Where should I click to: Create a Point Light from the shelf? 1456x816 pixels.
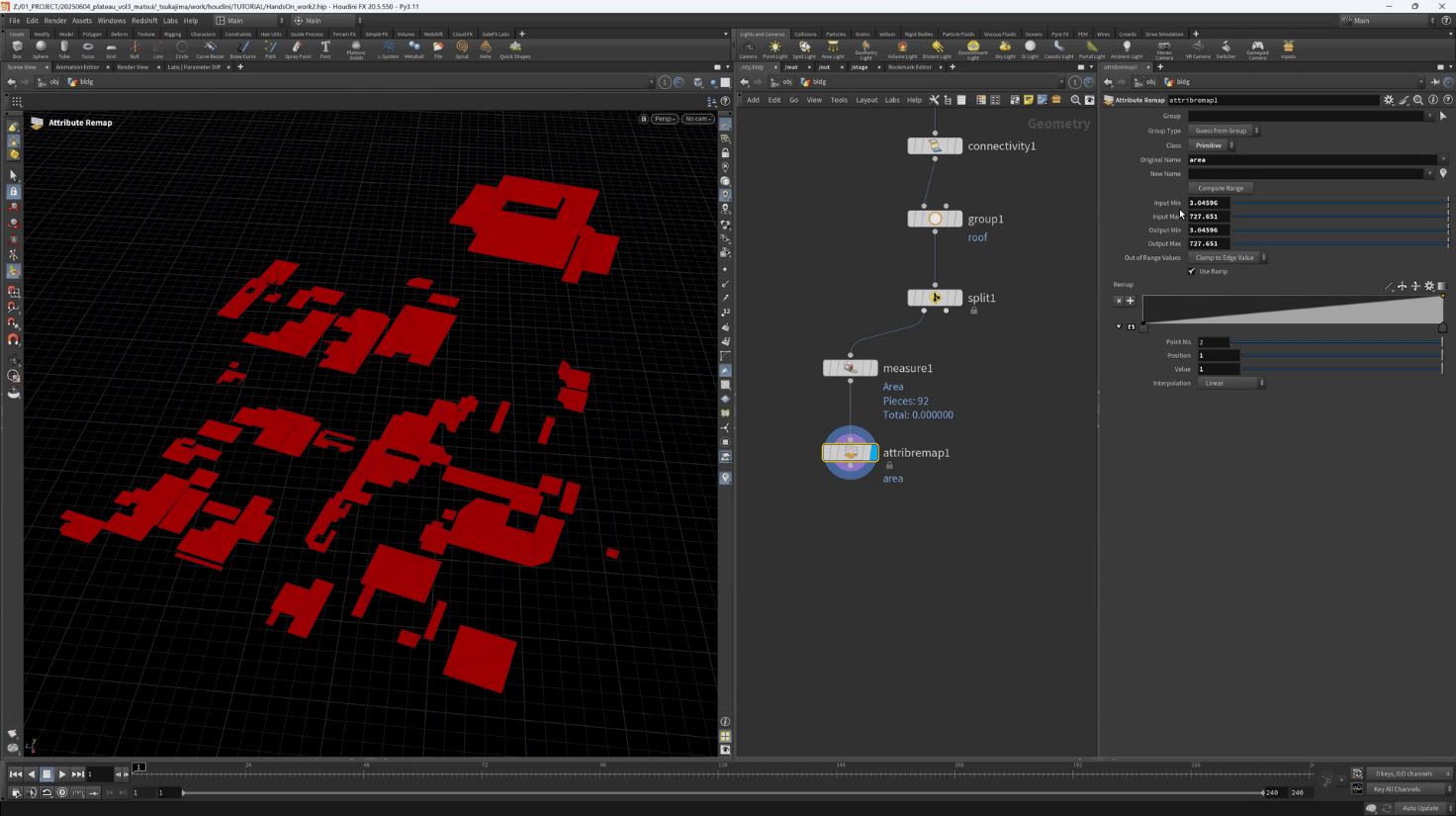click(774, 47)
